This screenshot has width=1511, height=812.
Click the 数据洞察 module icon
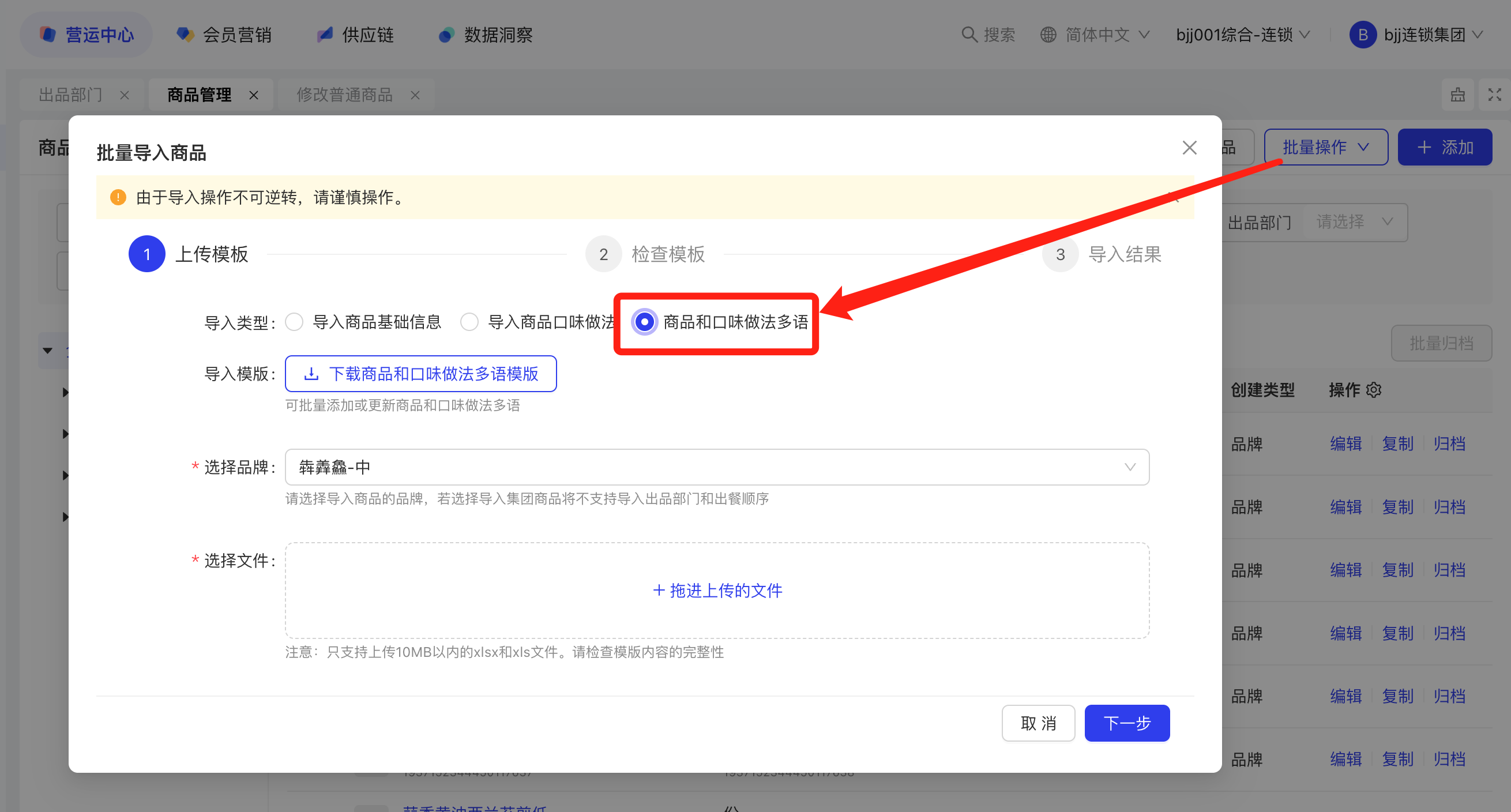click(446, 35)
